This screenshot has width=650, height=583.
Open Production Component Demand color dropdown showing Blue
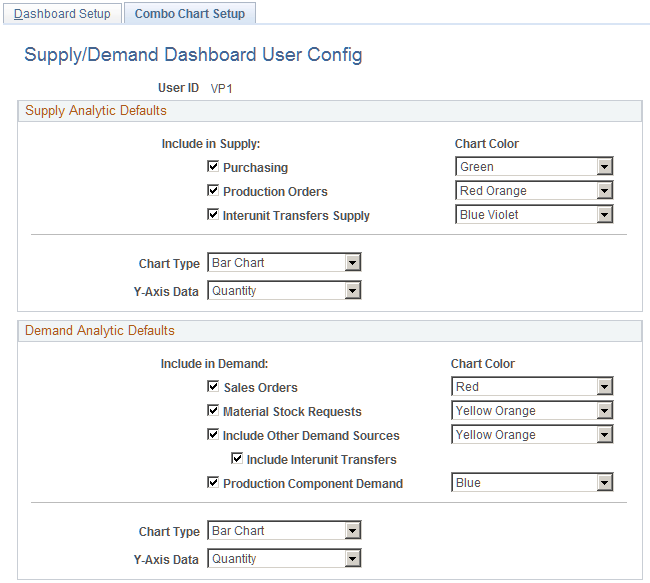(532, 483)
